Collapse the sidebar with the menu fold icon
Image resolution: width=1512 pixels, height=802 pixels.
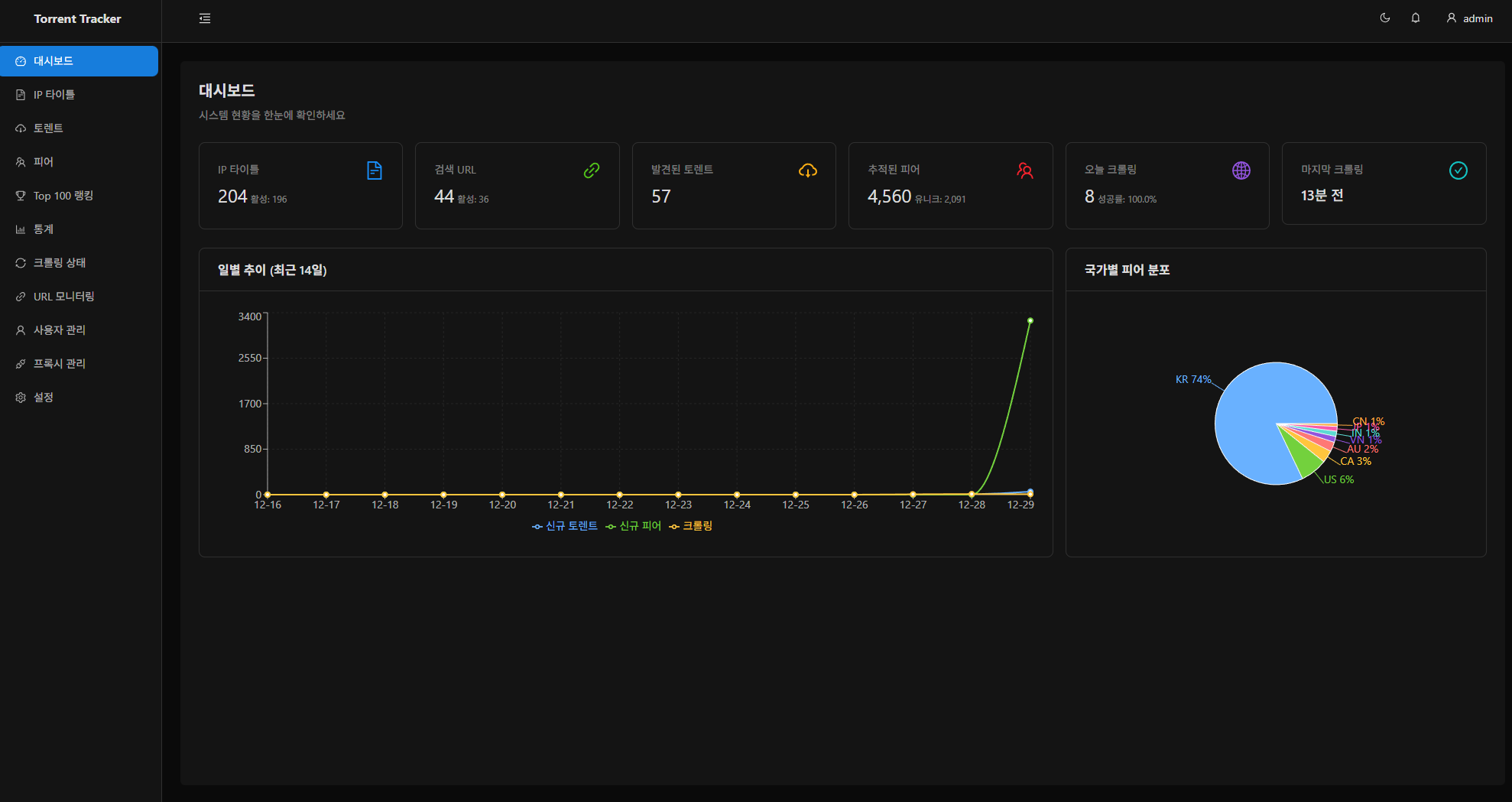point(205,18)
